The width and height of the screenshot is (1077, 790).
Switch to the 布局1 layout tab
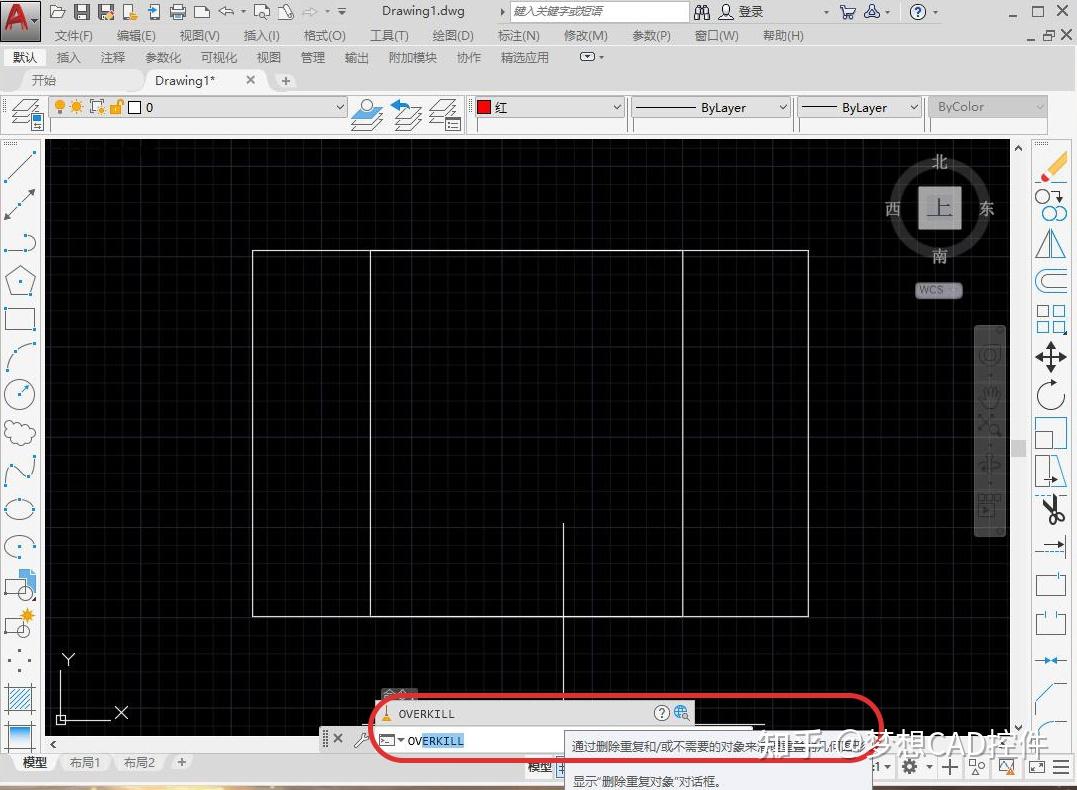pyautogui.click(x=85, y=762)
